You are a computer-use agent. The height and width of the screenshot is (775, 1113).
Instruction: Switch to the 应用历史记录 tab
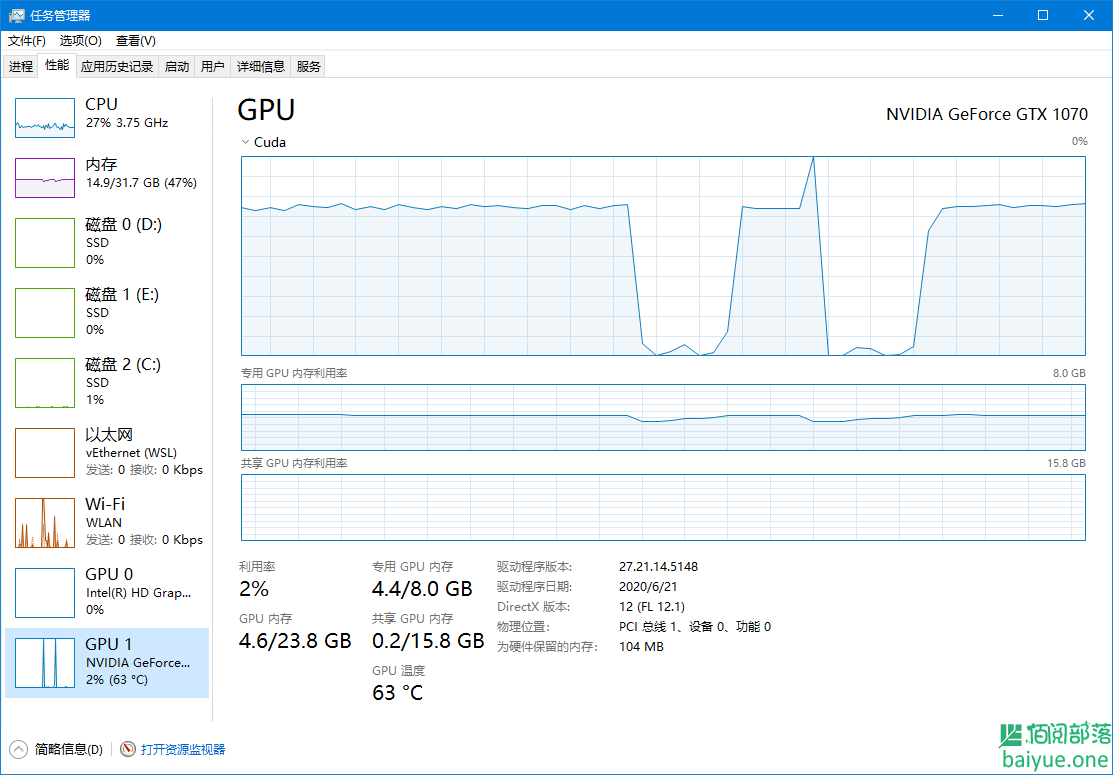click(117, 67)
